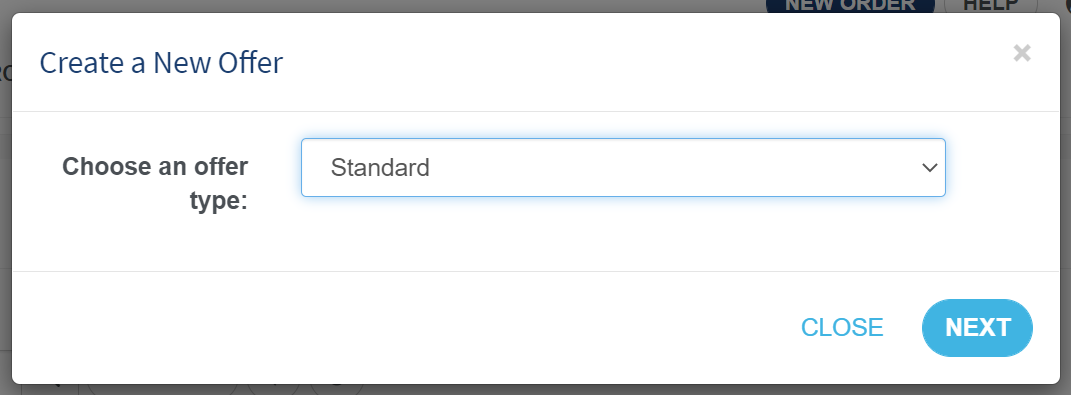Open the offer type dropdown
This screenshot has height=395, width=1071.
[x=623, y=167]
